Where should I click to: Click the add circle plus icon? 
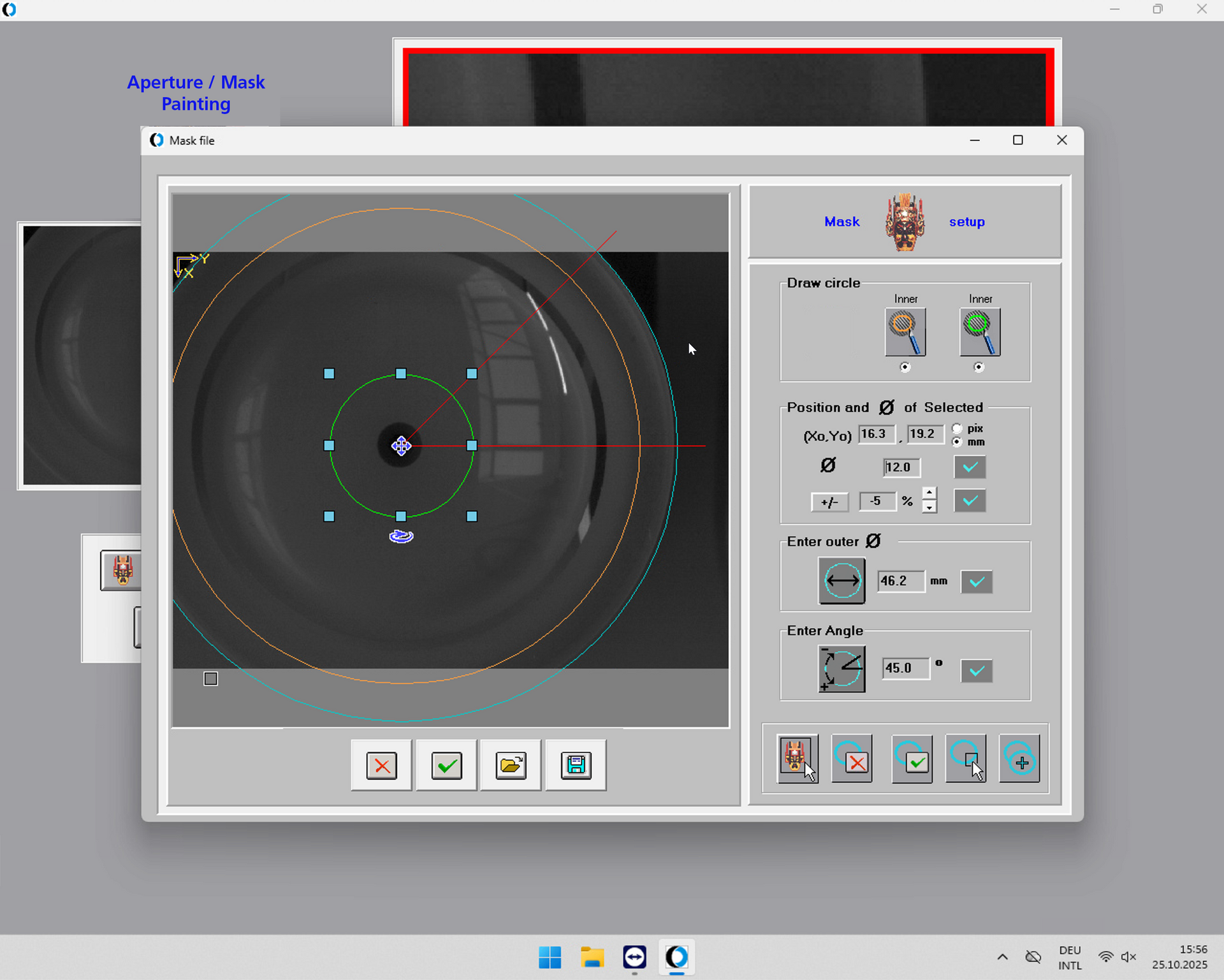pyautogui.click(x=1019, y=759)
